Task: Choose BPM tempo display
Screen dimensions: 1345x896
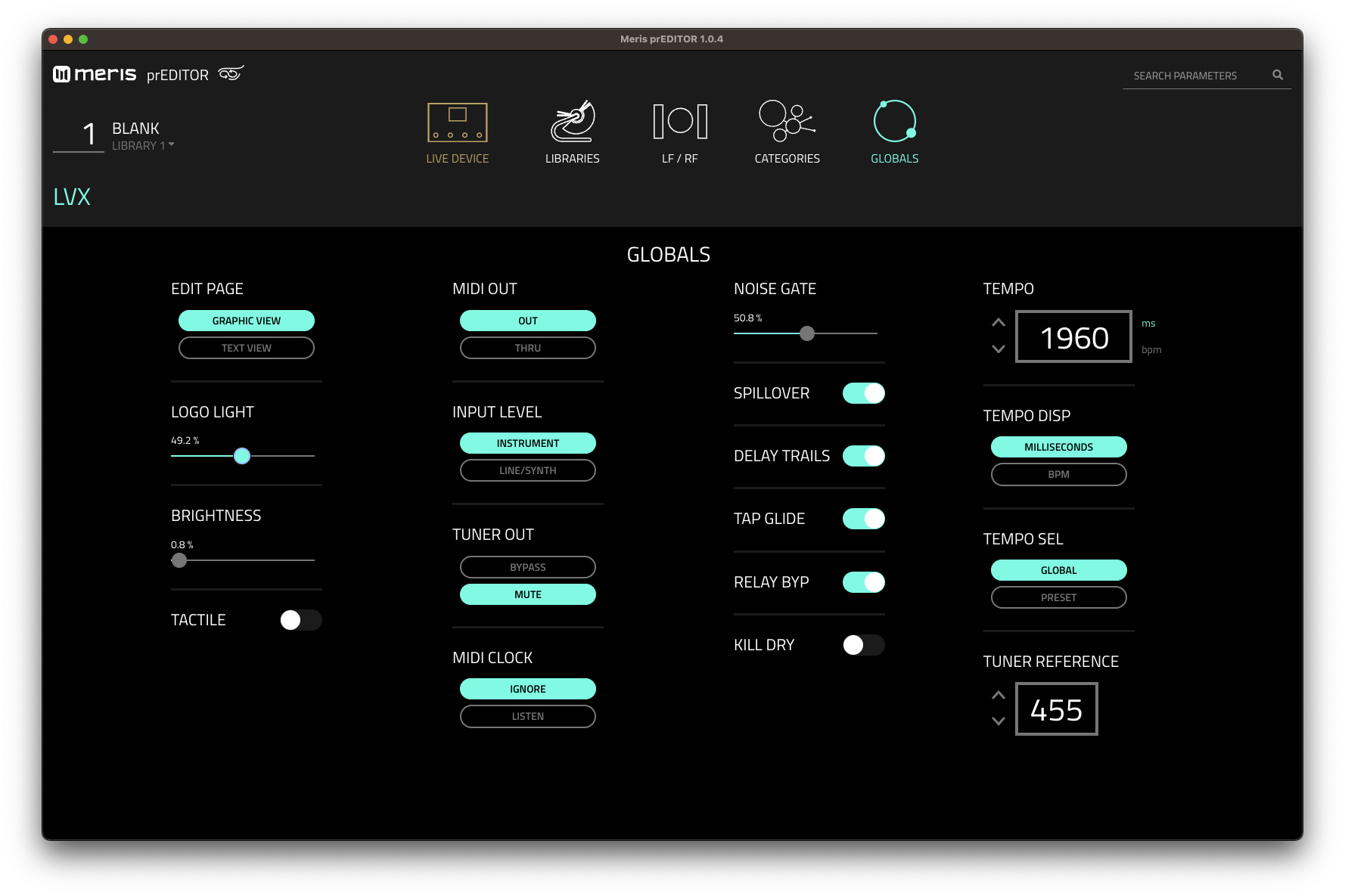Action: click(1058, 474)
